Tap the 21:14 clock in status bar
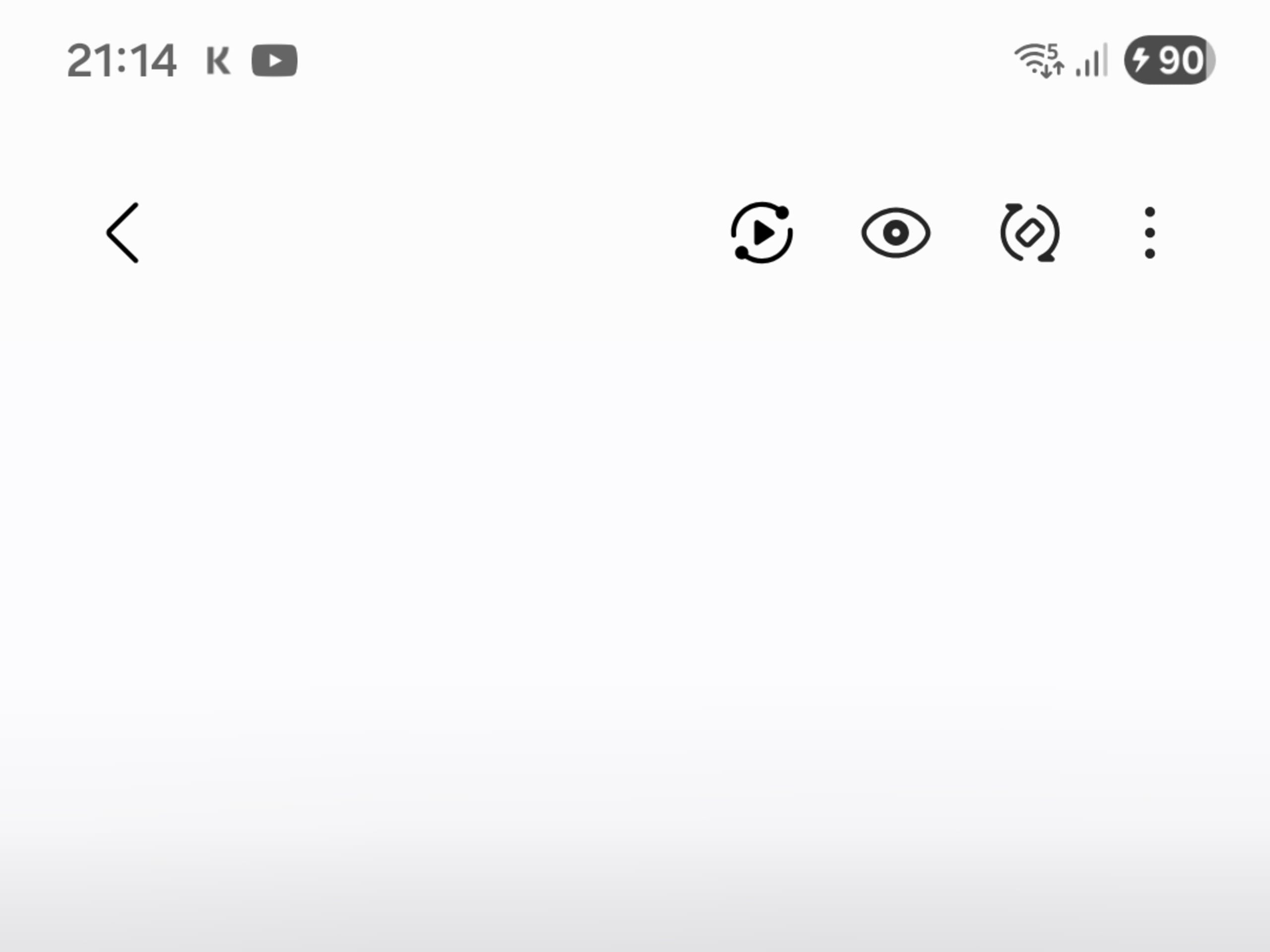 point(122,60)
